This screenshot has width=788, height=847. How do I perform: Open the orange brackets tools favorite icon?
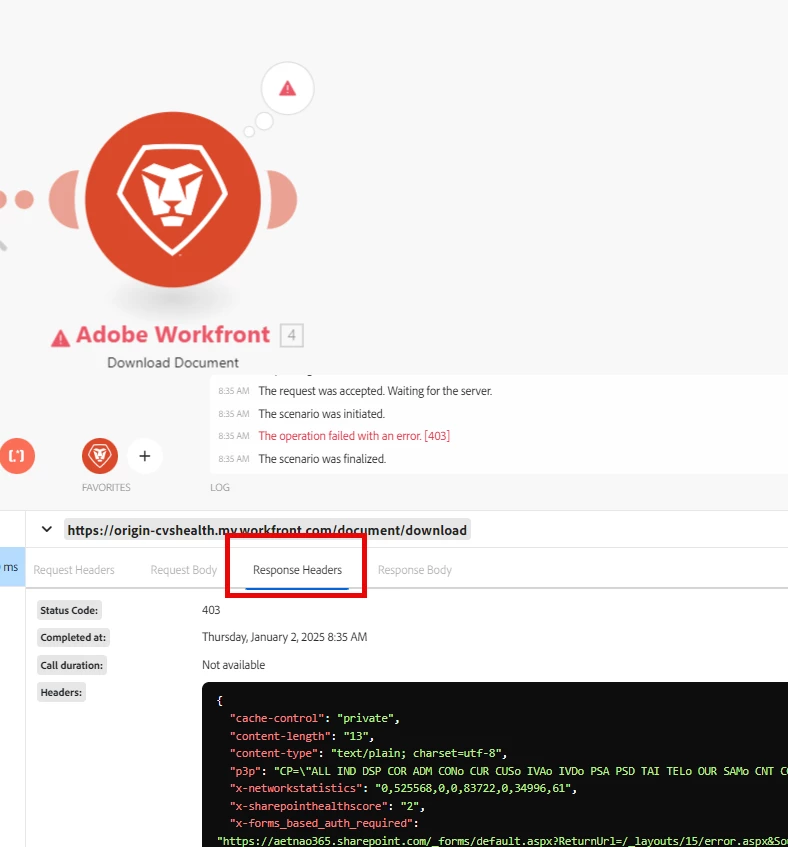click(x=17, y=456)
